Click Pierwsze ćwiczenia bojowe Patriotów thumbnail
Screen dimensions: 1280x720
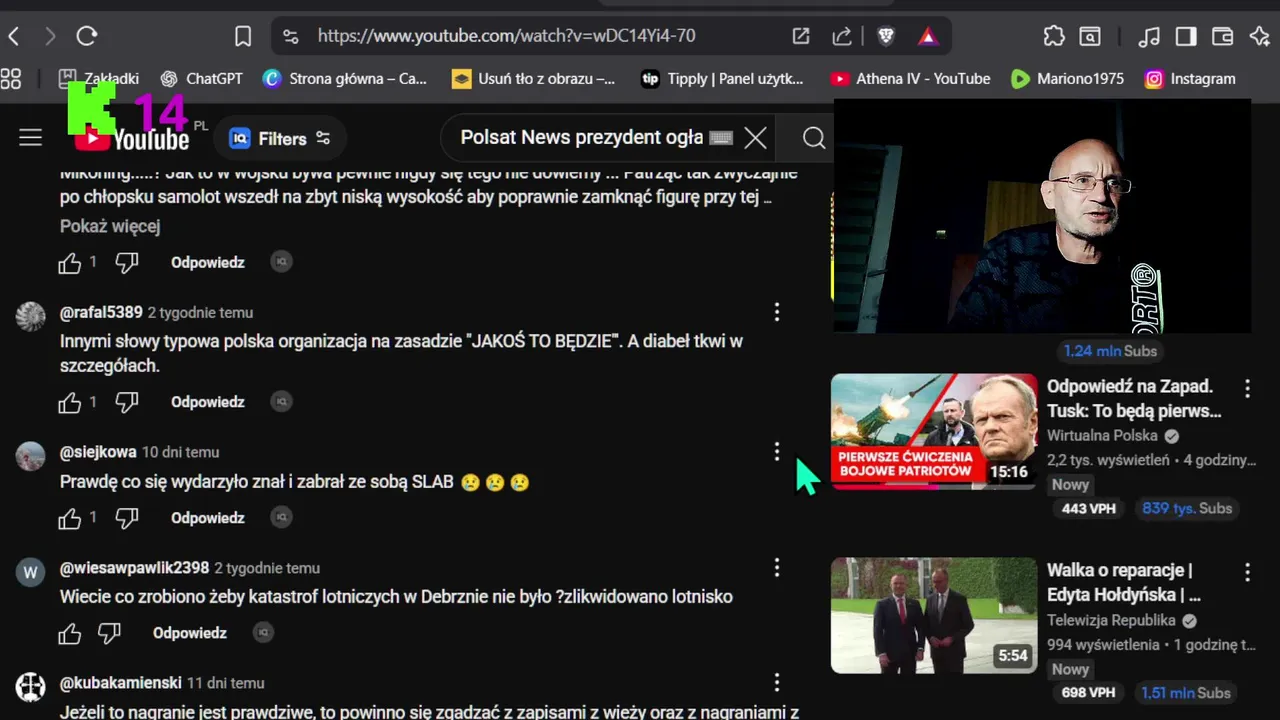point(934,431)
